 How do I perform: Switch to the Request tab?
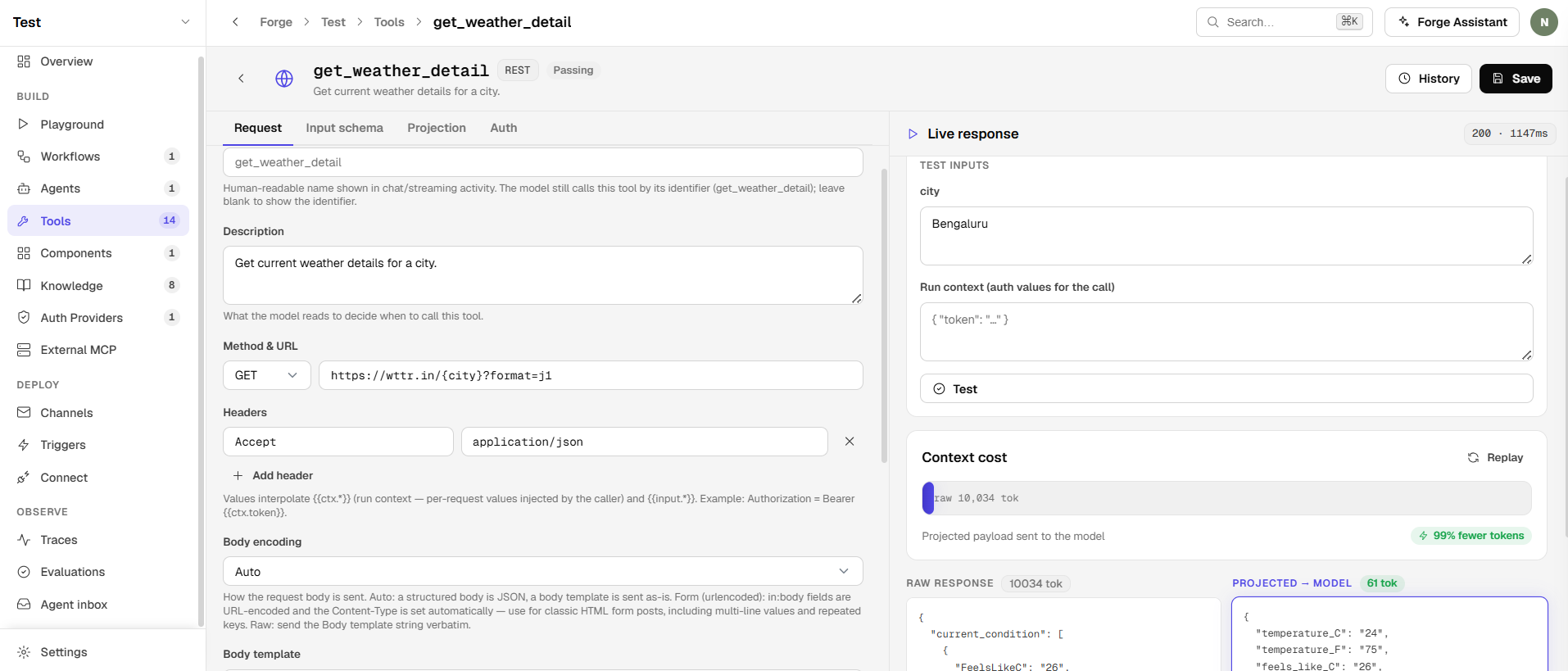(x=257, y=128)
